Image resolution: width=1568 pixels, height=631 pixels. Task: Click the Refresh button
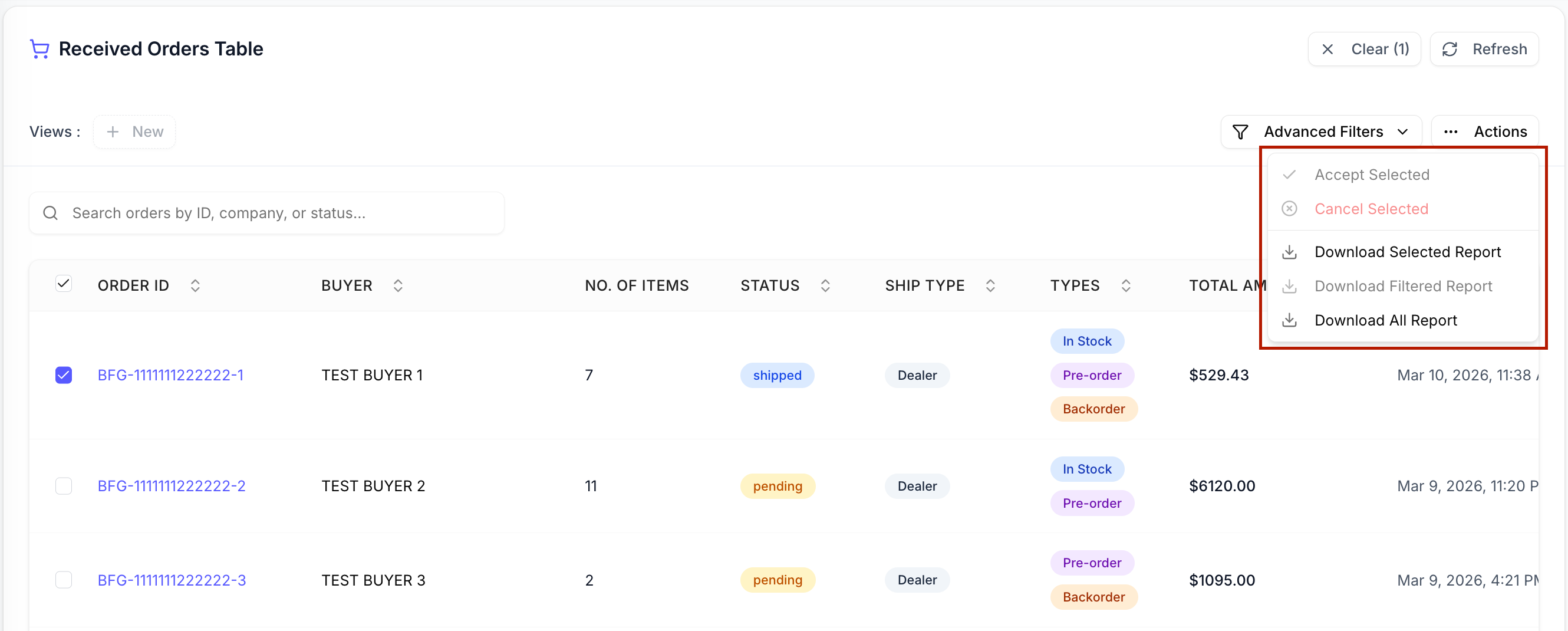[x=1484, y=49]
